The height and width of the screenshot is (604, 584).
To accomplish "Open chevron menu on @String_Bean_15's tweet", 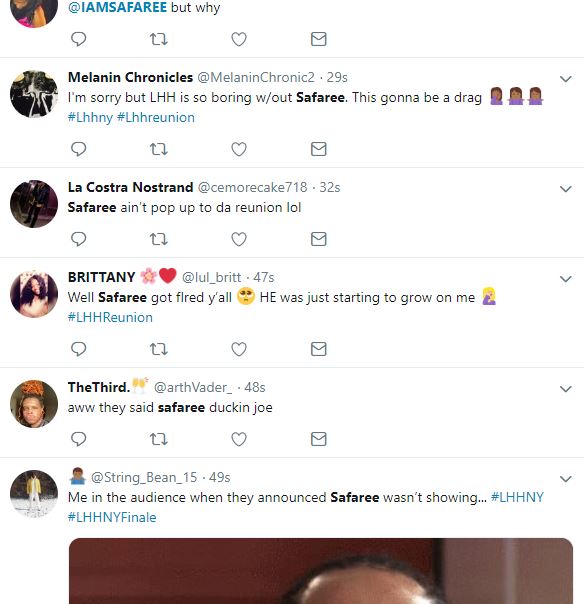I will pyautogui.click(x=565, y=479).
